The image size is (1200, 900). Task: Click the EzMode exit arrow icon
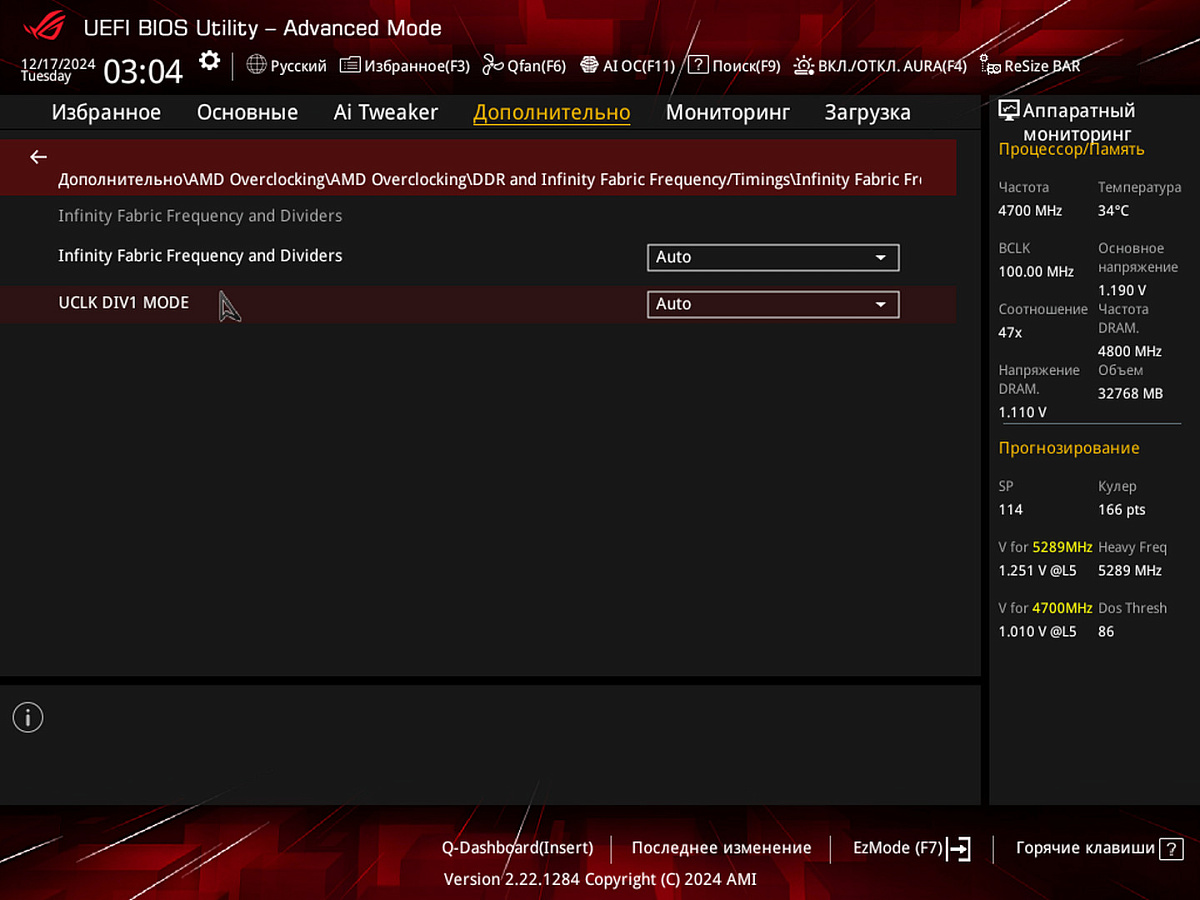point(958,849)
